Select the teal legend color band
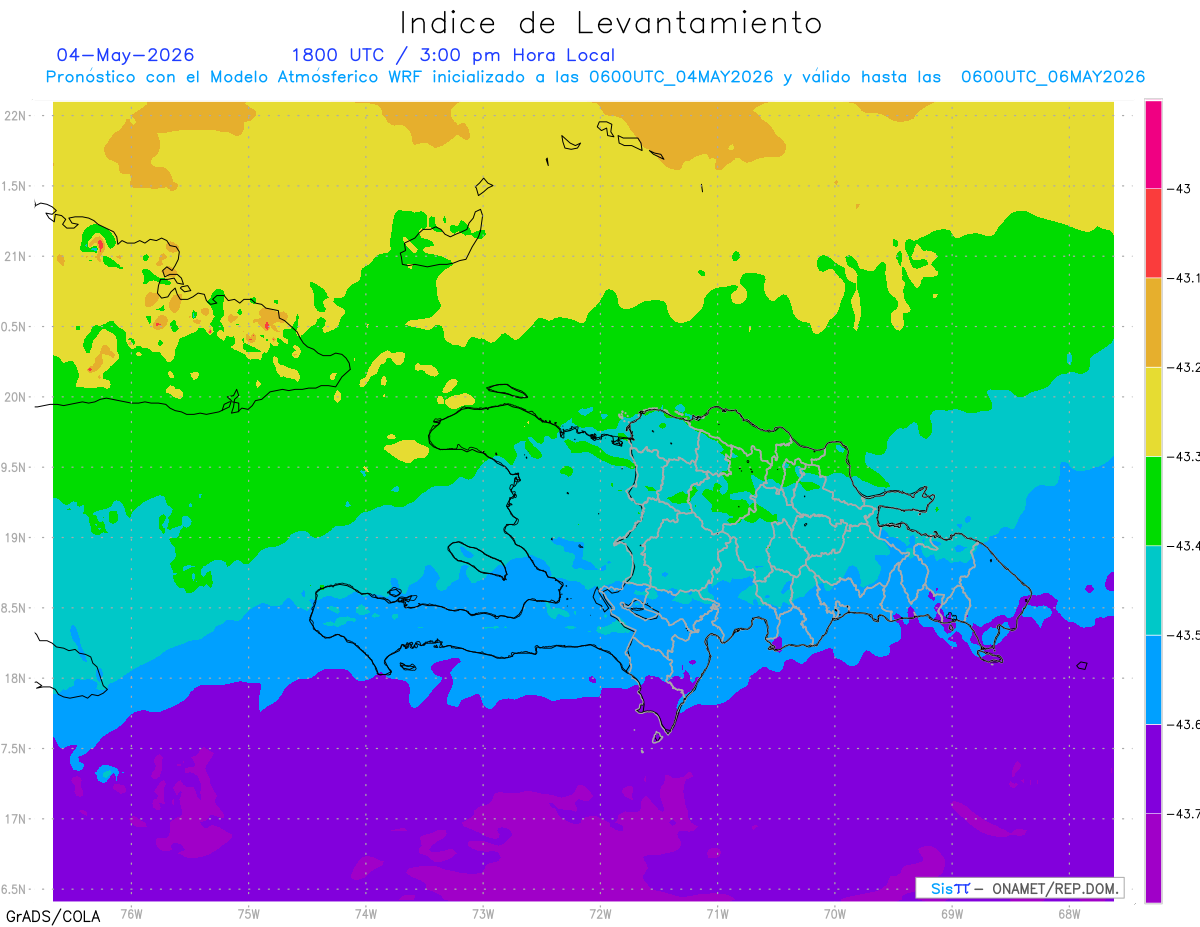Viewport: 1200px width, 927px height. (1153, 590)
